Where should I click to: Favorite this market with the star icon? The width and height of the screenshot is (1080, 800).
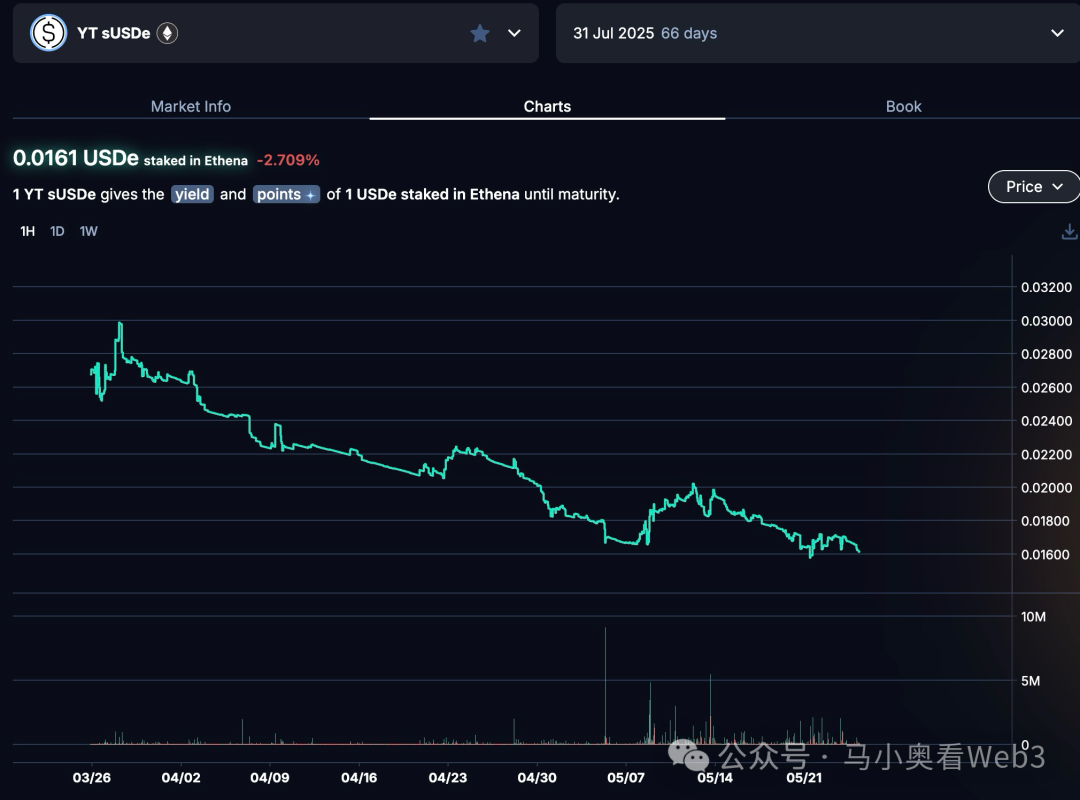point(480,33)
